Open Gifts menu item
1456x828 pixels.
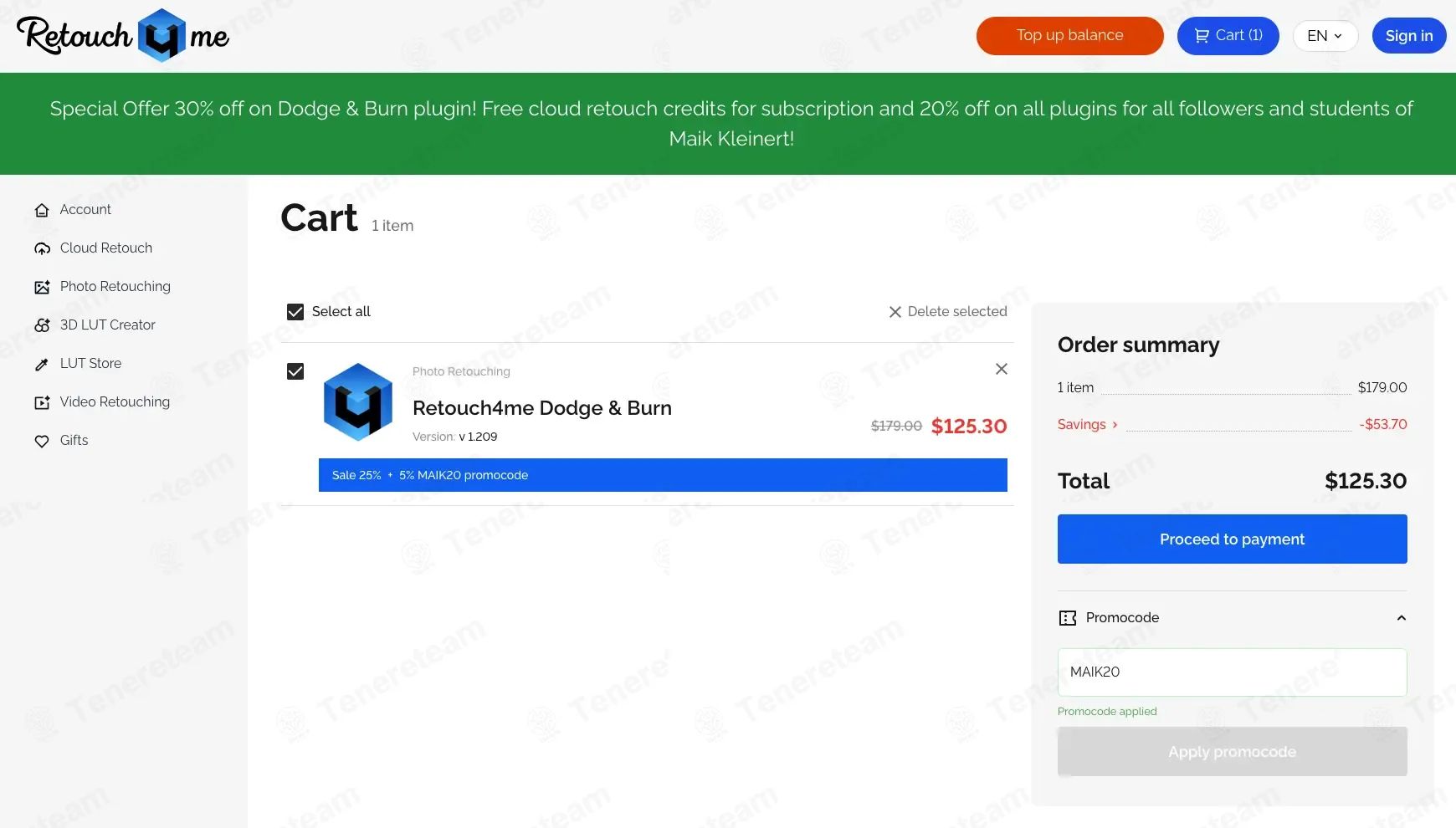74,440
